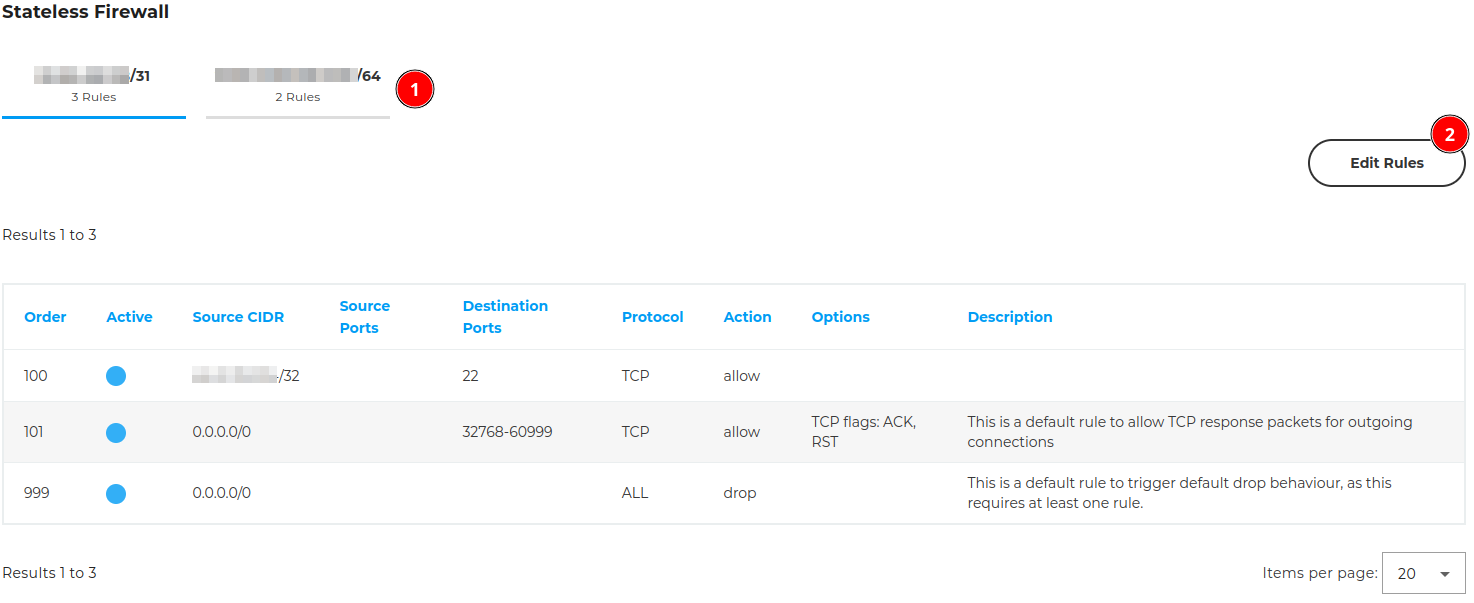
Task: Sort by the Active column header
Action: click(x=129, y=317)
